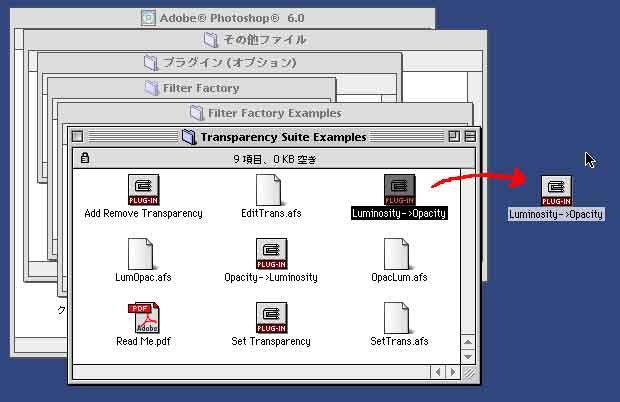Image resolution: width=620 pixels, height=402 pixels.
Task: Select the LumOpac.afs file icon
Action: click(x=143, y=254)
